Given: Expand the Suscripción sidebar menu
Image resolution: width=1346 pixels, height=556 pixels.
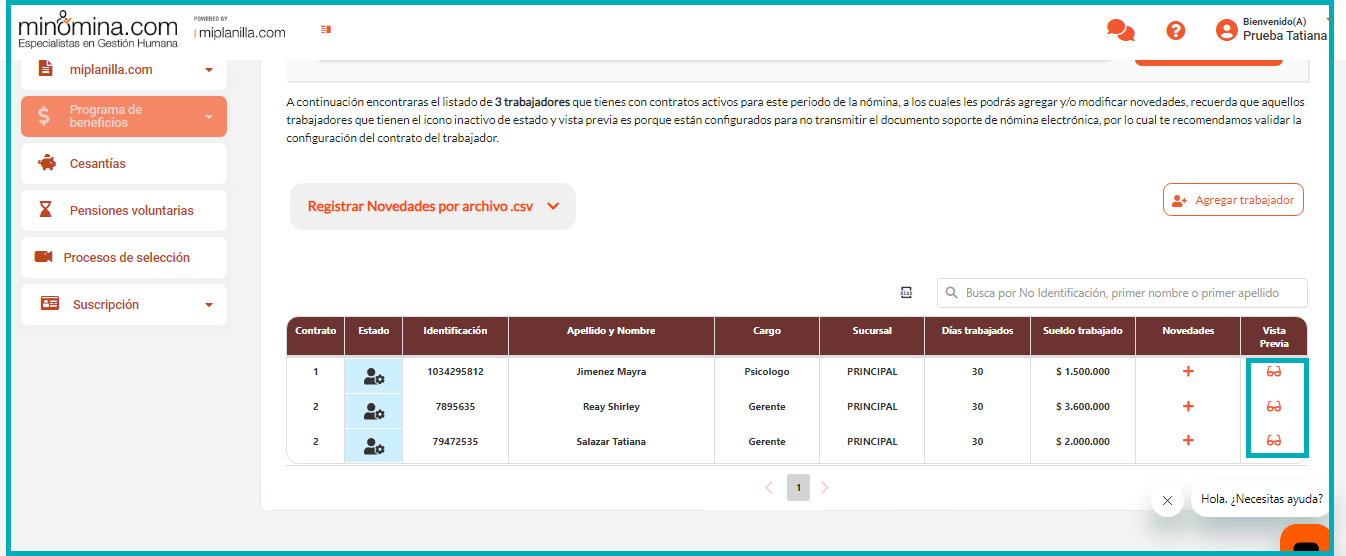Looking at the screenshot, I should (x=124, y=304).
